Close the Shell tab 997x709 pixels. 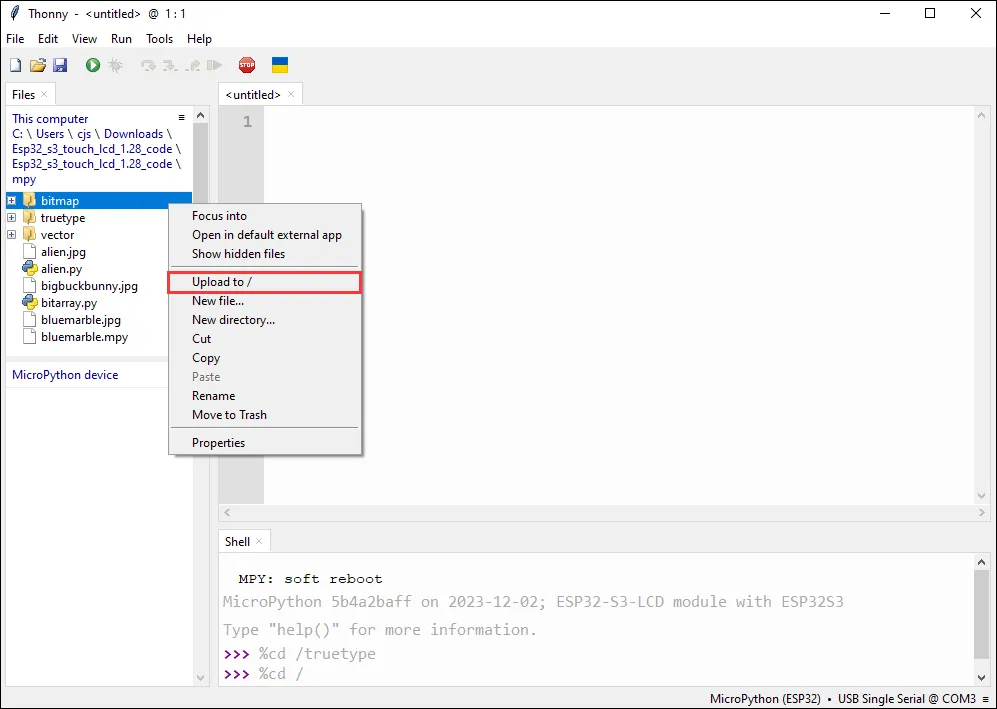pyautogui.click(x=259, y=541)
